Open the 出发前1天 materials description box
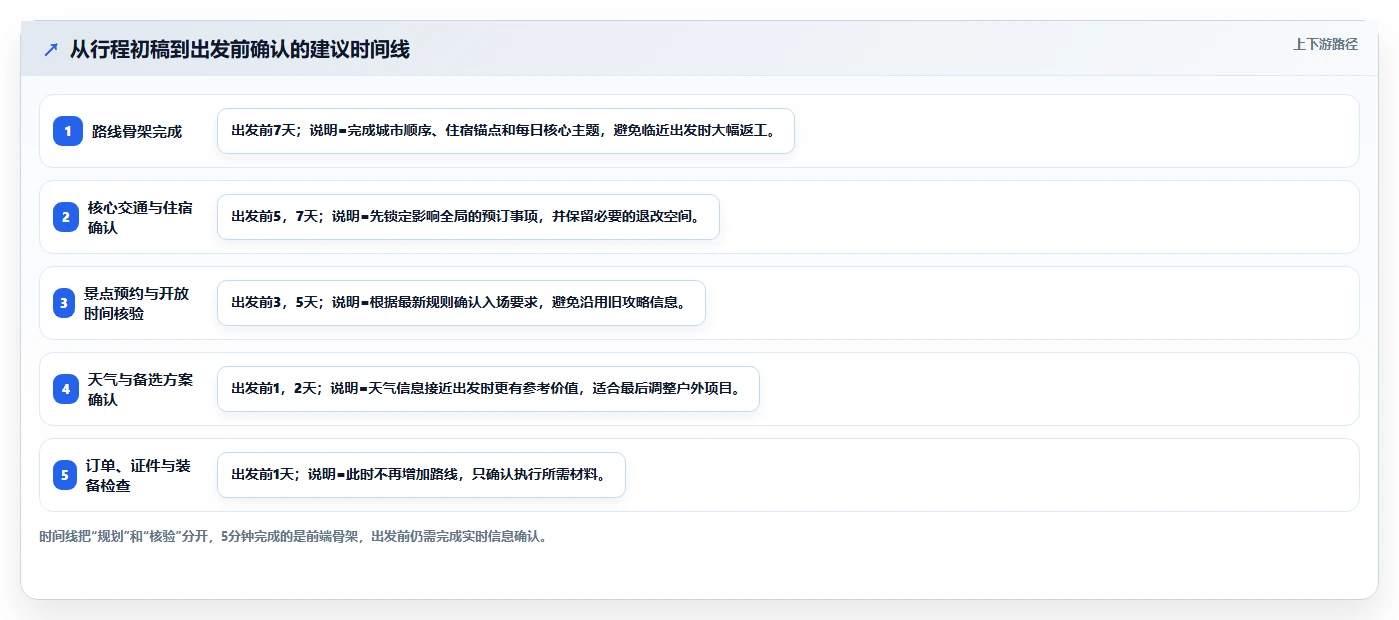This screenshot has width=1399, height=620. coord(421,475)
